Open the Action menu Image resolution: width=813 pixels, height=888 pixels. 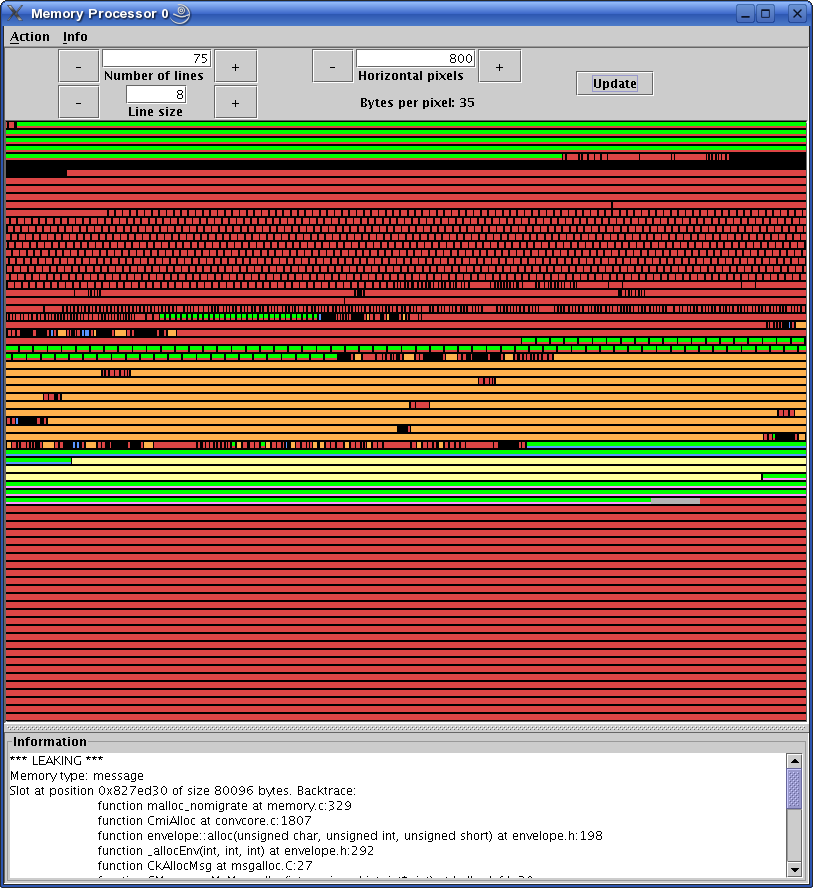click(x=29, y=37)
